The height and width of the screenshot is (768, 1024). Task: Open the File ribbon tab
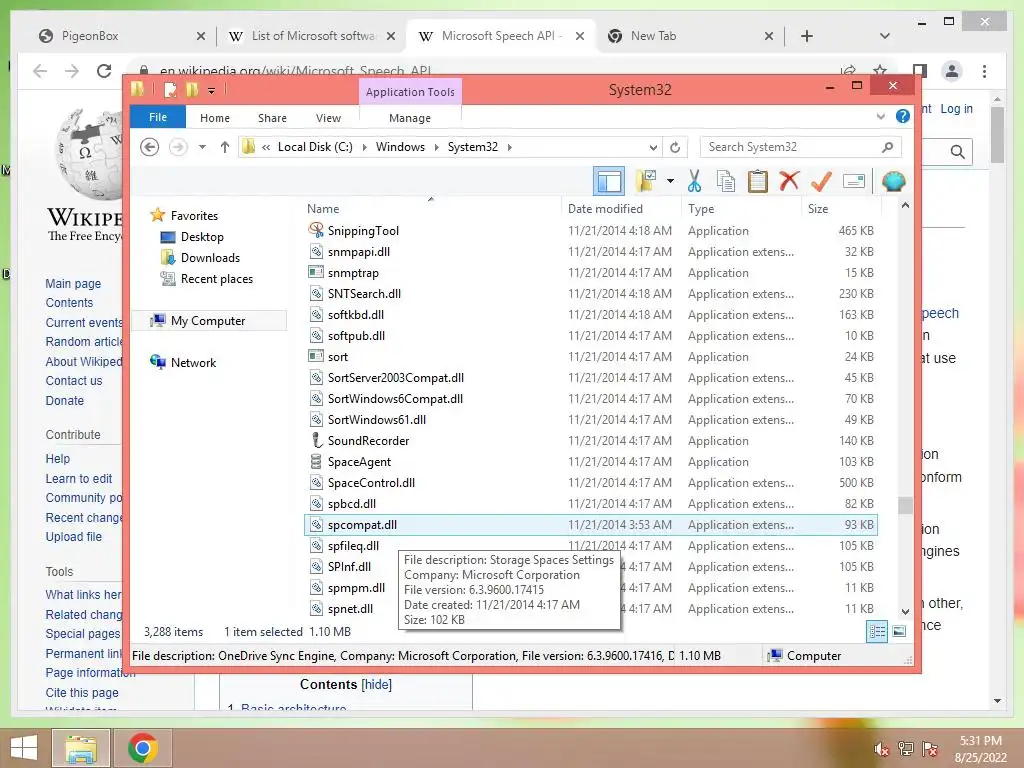(158, 117)
